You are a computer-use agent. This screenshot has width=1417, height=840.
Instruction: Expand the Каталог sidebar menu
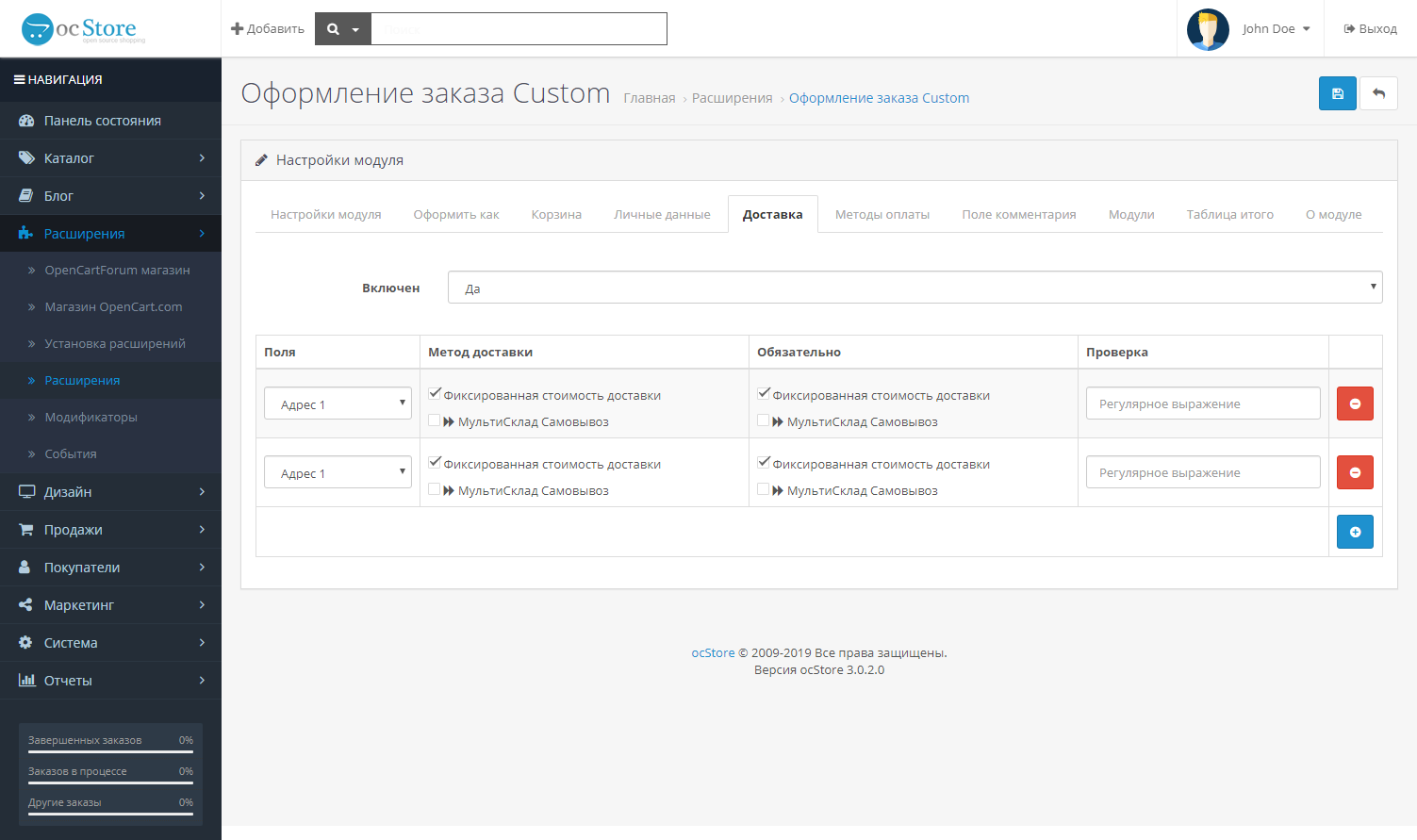pyautogui.click(x=110, y=158)
